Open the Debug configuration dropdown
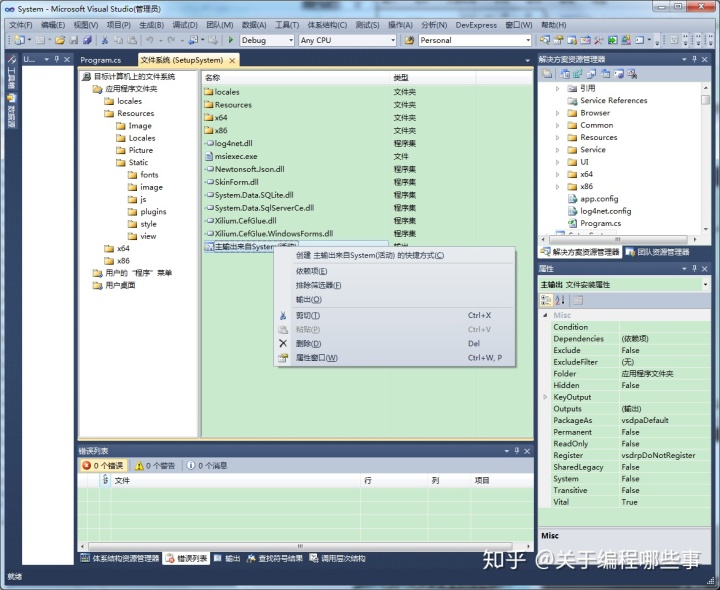 (291, 40)
